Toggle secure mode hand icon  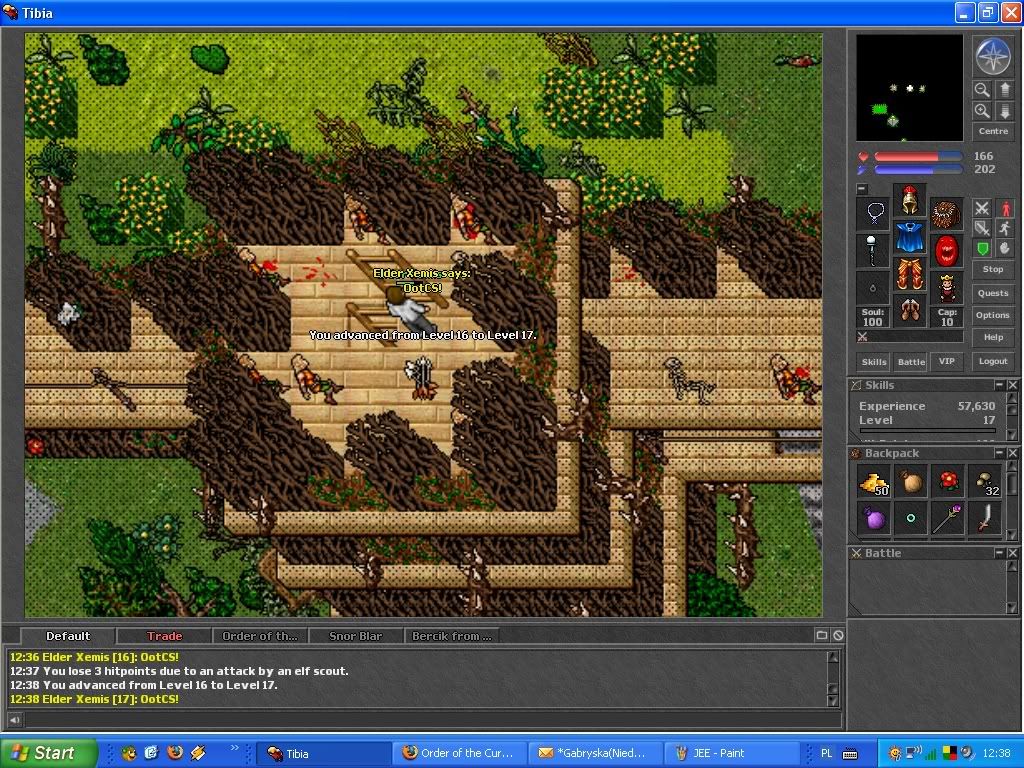point(1004,249)
